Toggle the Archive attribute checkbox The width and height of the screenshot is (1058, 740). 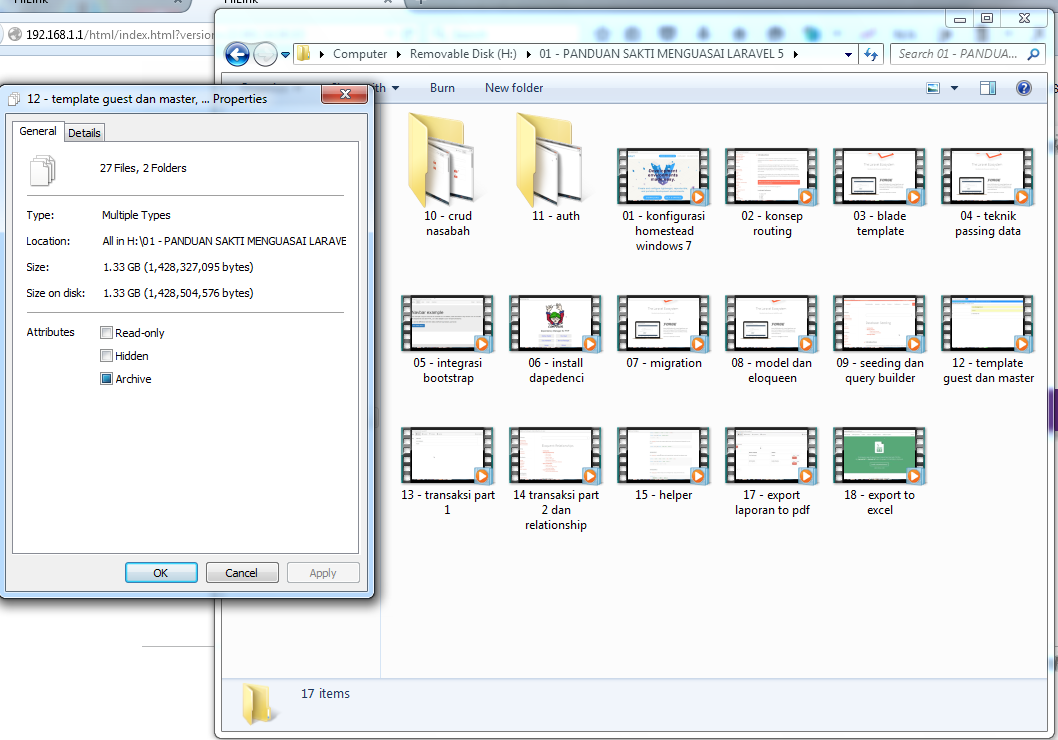106,378
